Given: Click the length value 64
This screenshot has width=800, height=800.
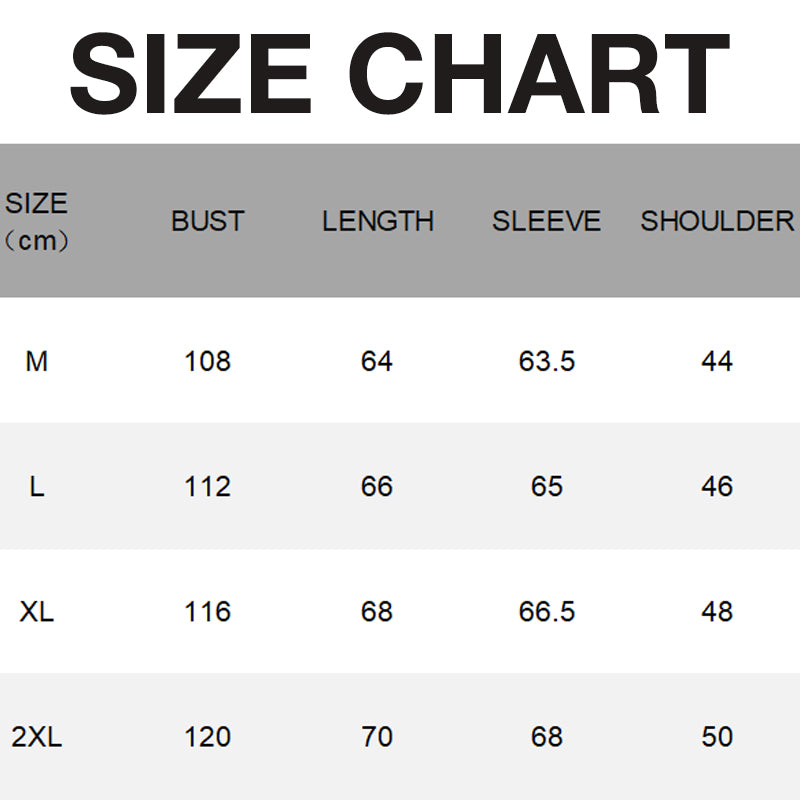Looking at the screenshot, I should click(x=377, y=361).
